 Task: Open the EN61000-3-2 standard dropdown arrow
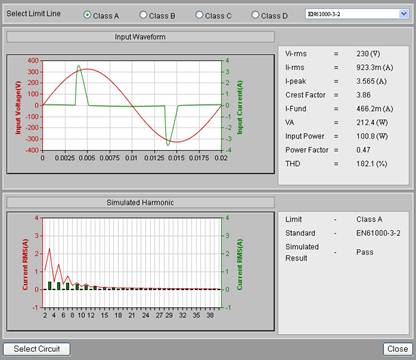click(404, 14)
